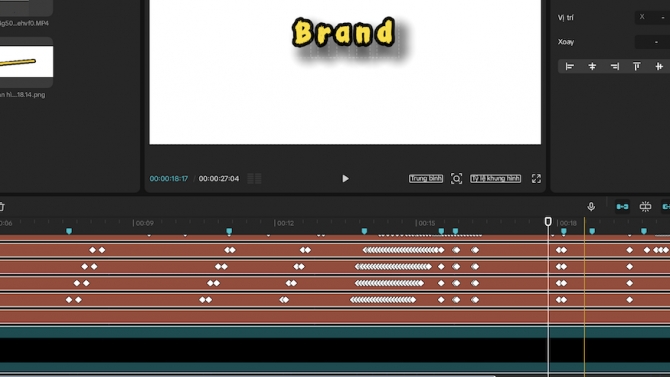This screenshot has width=670, height=377.
Task: Start voiceover with the microphone icon
Action: click(x=591, y=206)
